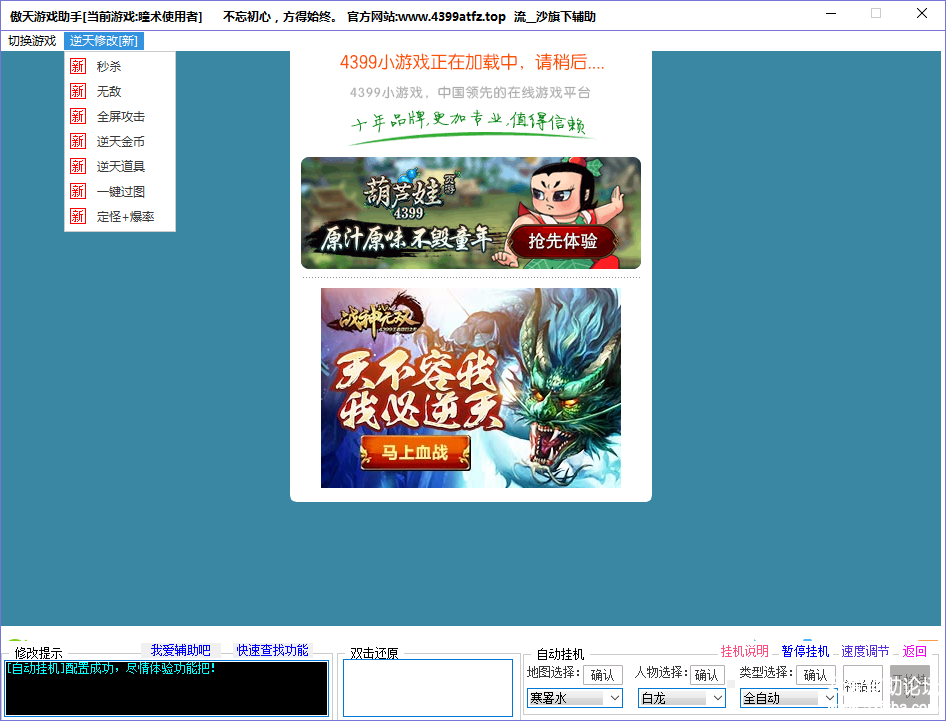
Task: Open the 葫芦娃 4399 game banner
Action: (471, 213)
